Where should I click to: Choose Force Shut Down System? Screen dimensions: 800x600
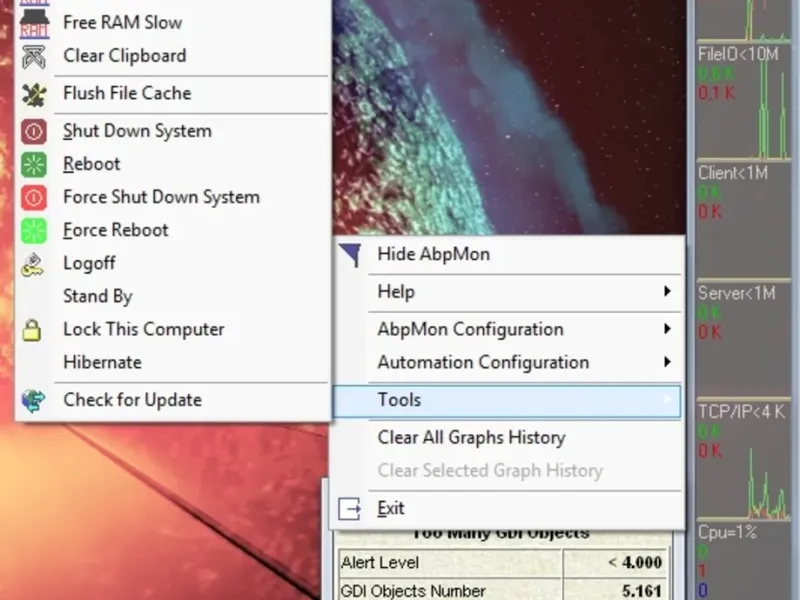pyautogui.click(x=173, y=197)
